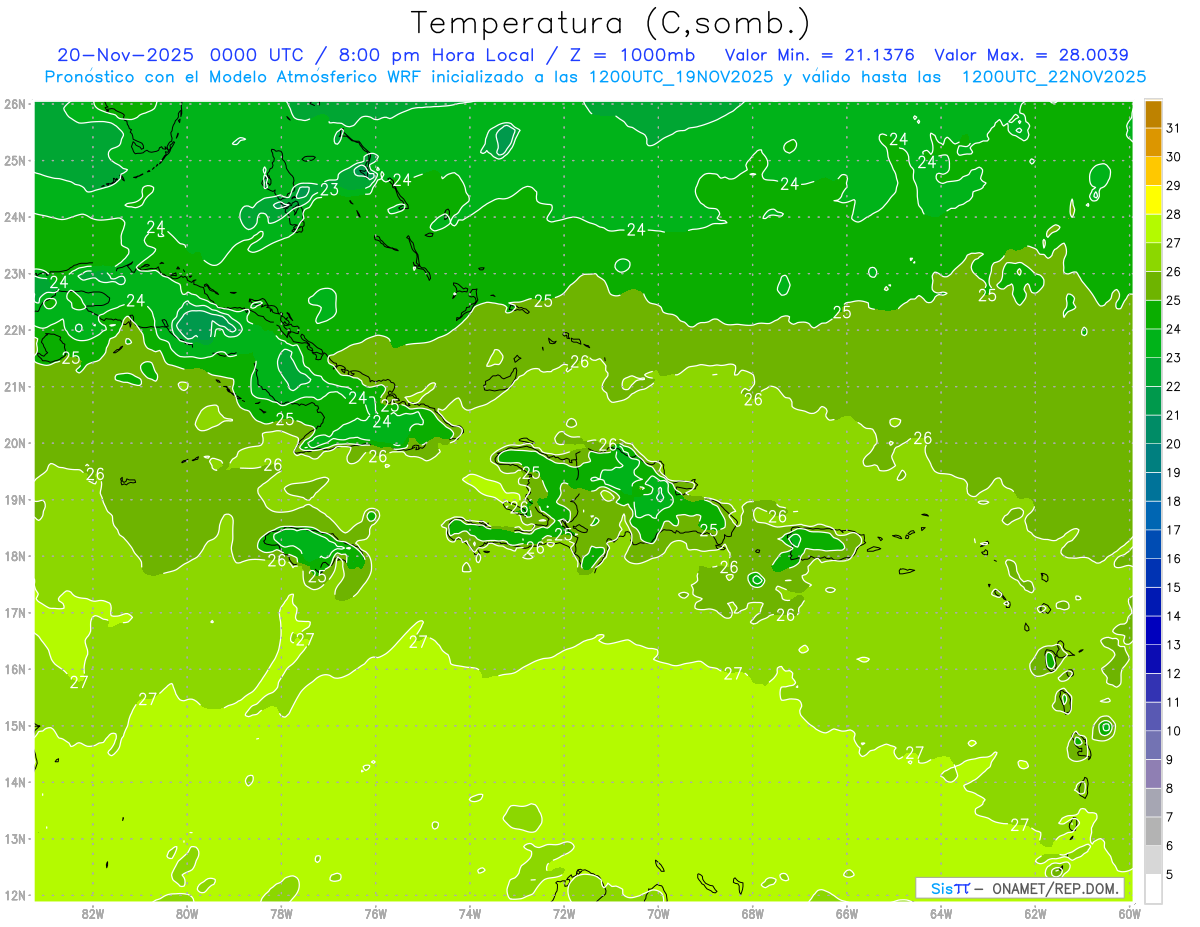Click the 15N latitude axis label

click(x=15, y=726)
